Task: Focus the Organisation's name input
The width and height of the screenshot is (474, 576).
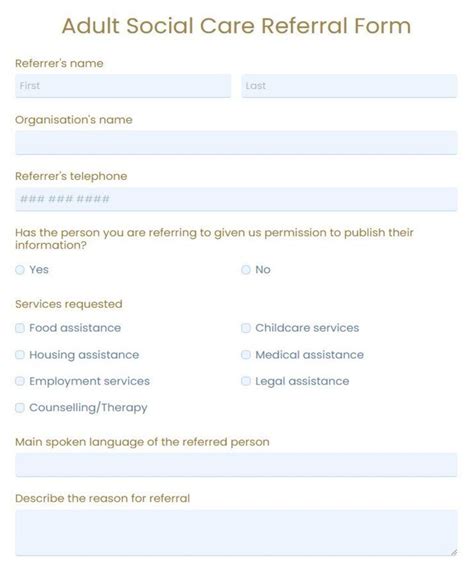Action: coord(236,143)
